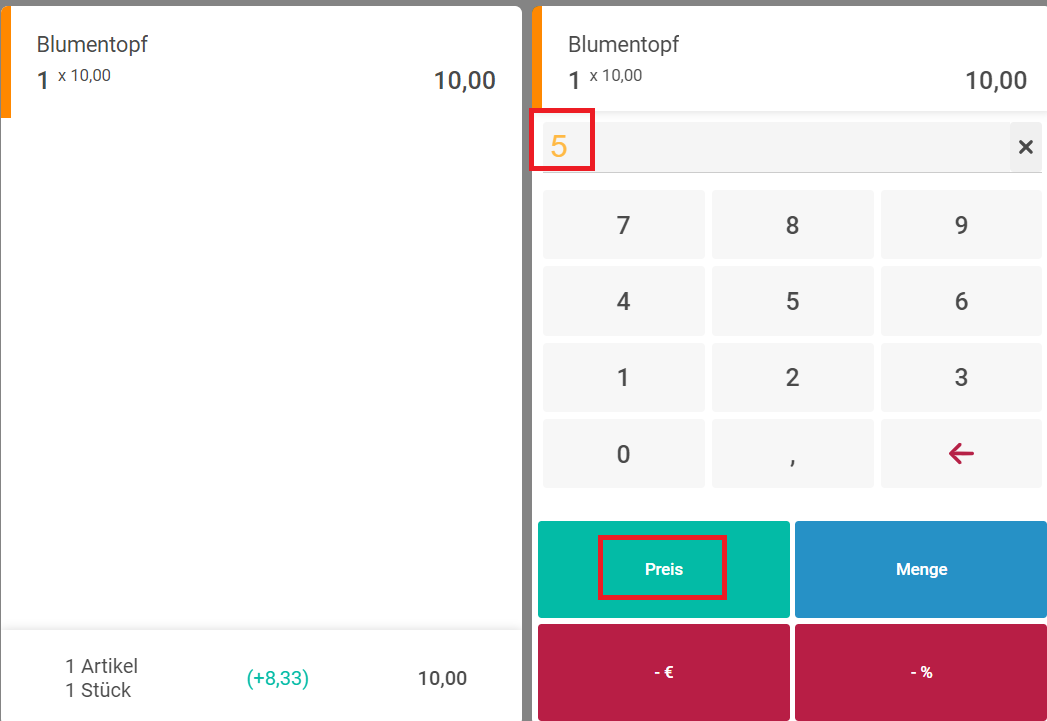1047x721 pixels.
Task: Apply value as Menge
Action: pyautogui.click(x=921, y=569)
